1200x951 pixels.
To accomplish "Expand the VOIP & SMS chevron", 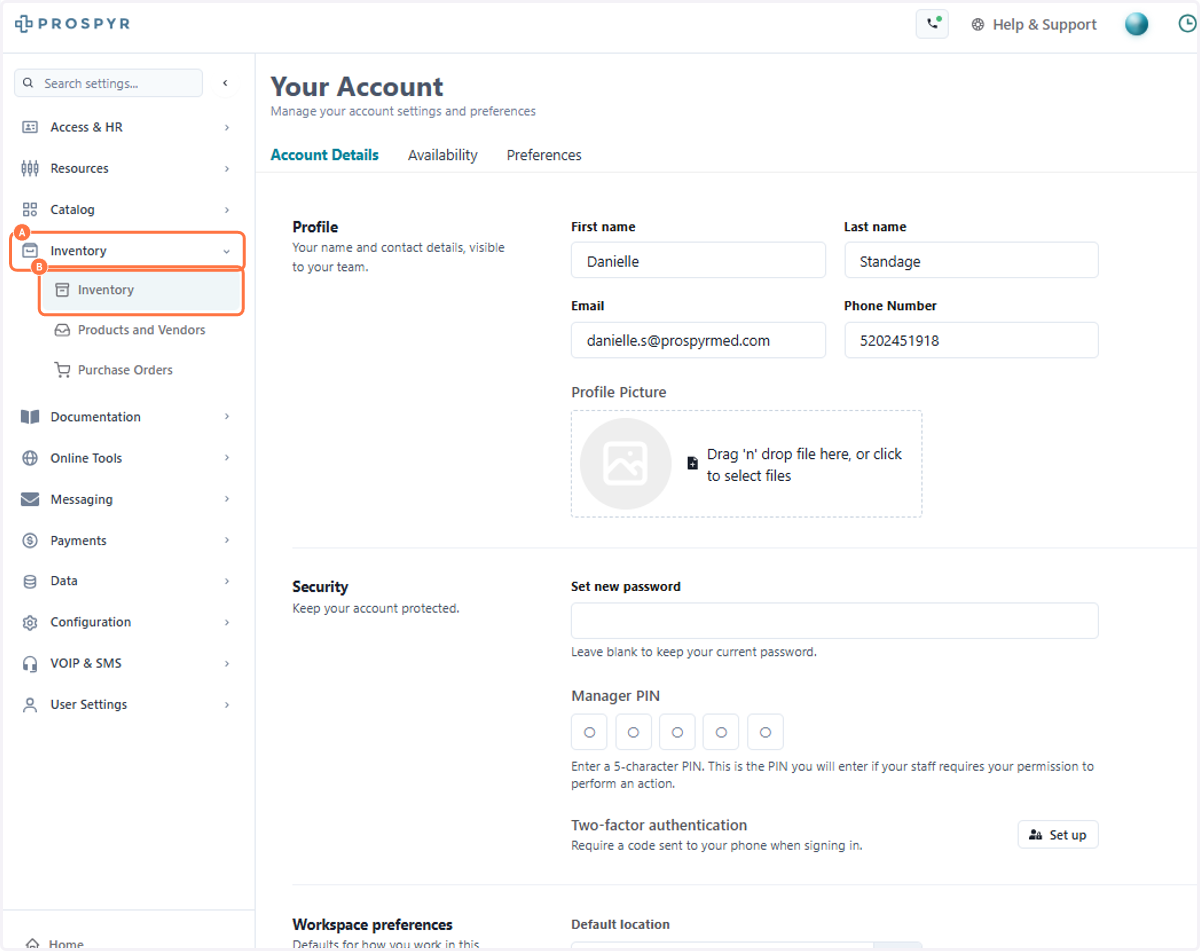I will point(227,663).
